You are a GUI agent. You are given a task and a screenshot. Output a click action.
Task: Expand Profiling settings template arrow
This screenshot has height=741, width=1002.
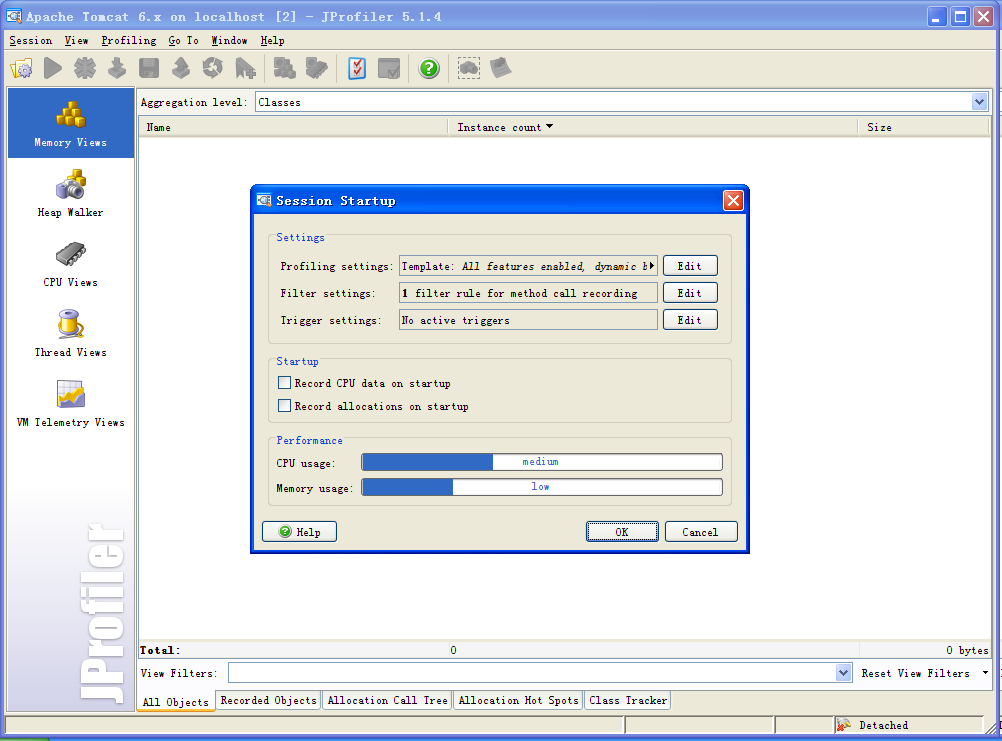(x=651, y=266)
